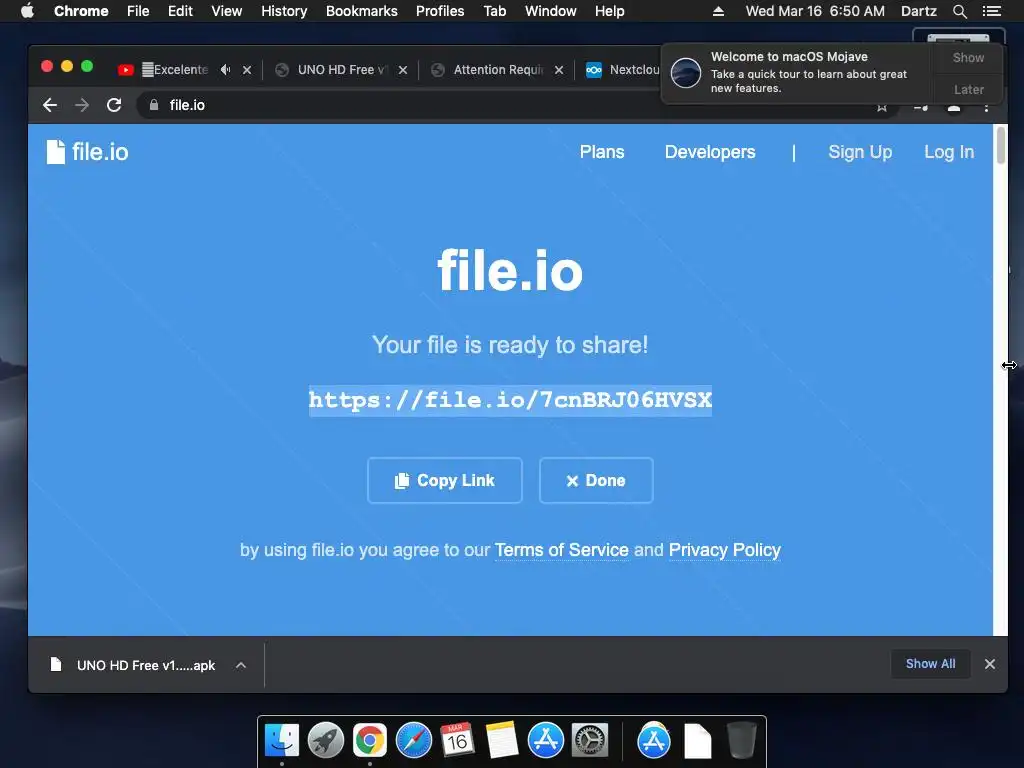Click Show on the Mojave notification
This screenshot has width=1024, height=768.
pos(968,57)
